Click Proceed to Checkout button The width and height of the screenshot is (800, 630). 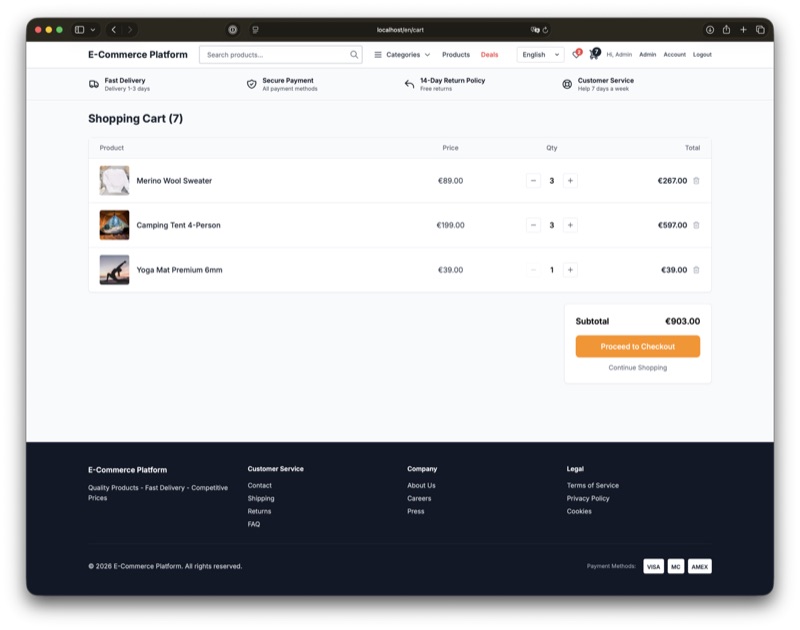638,346
